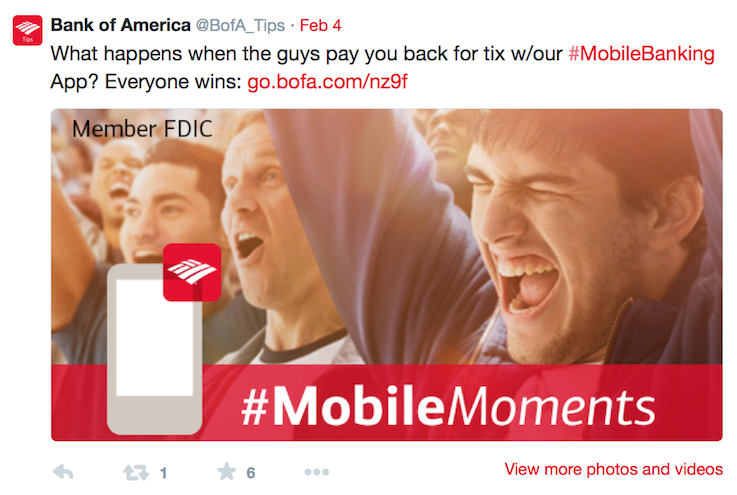Click the favorites count number 6
The width and height of the screenshot is (737, 495).
click(x=251, y=473)
